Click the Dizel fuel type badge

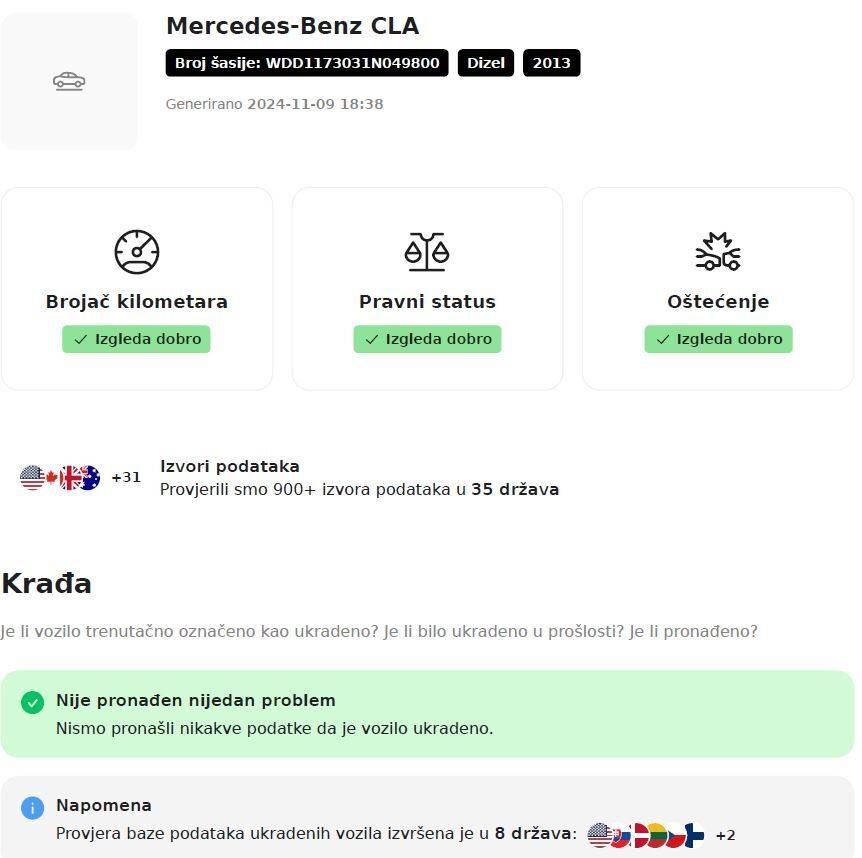tap(486, 63)
